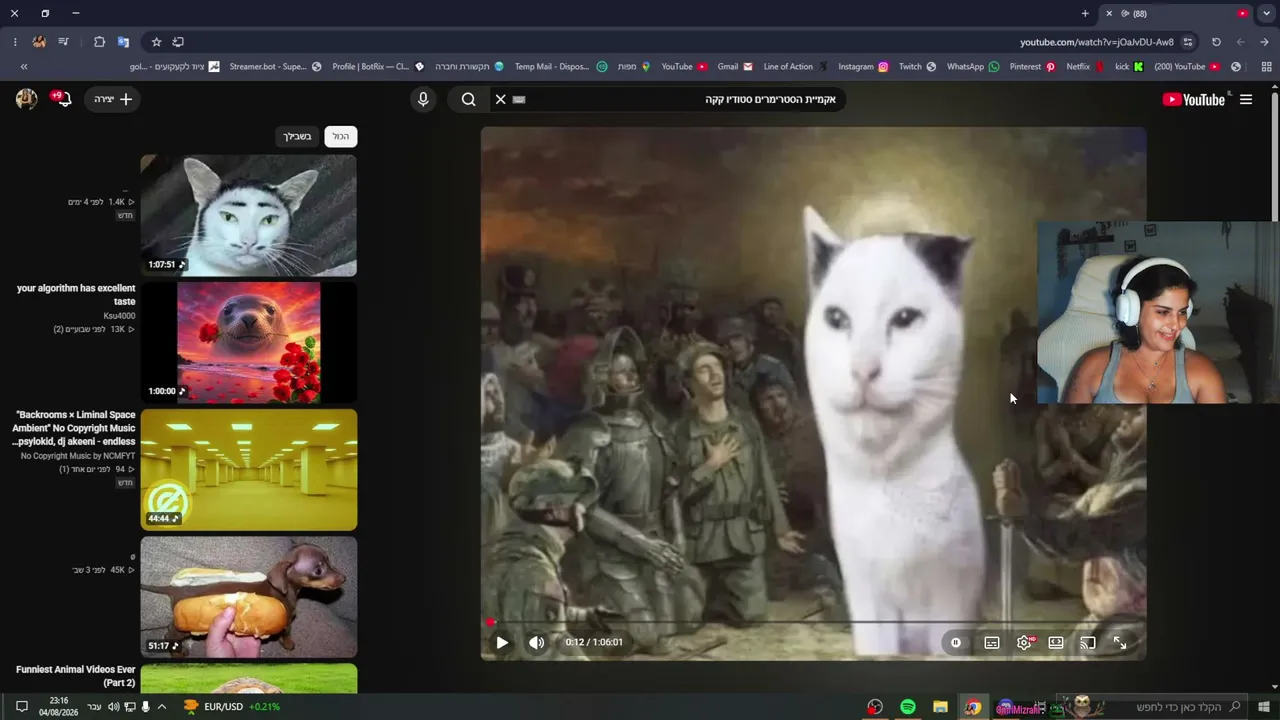This screenshot has height=720, width=1280.
Task: Open the tab search dropdown arrow
Action: [1266, 14]
